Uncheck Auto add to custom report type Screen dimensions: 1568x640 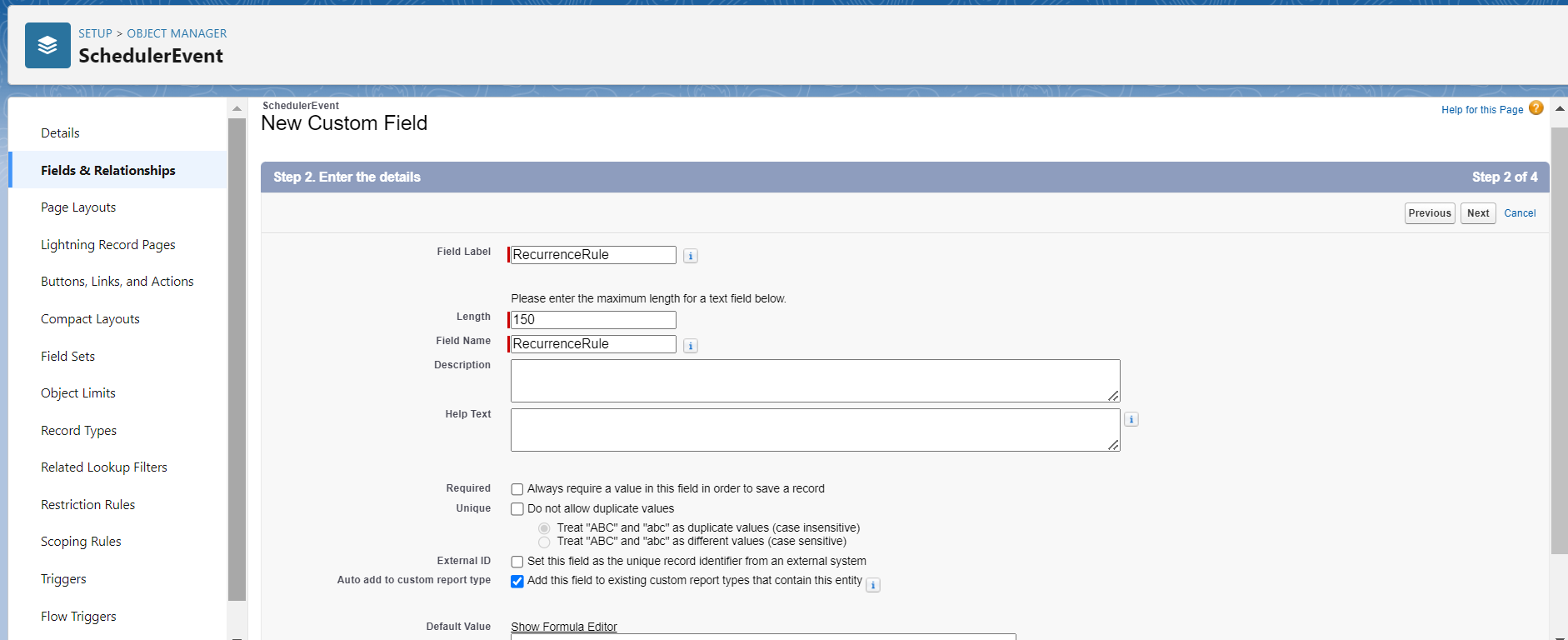pos(517,582)
